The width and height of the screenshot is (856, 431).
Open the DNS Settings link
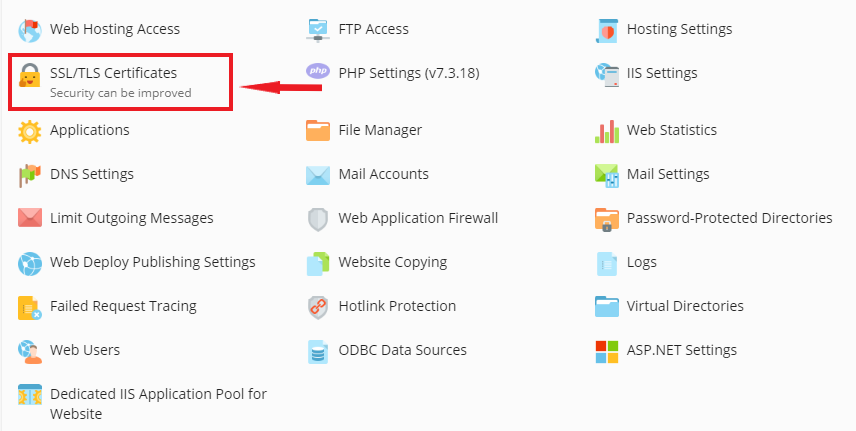coord(92,174)
